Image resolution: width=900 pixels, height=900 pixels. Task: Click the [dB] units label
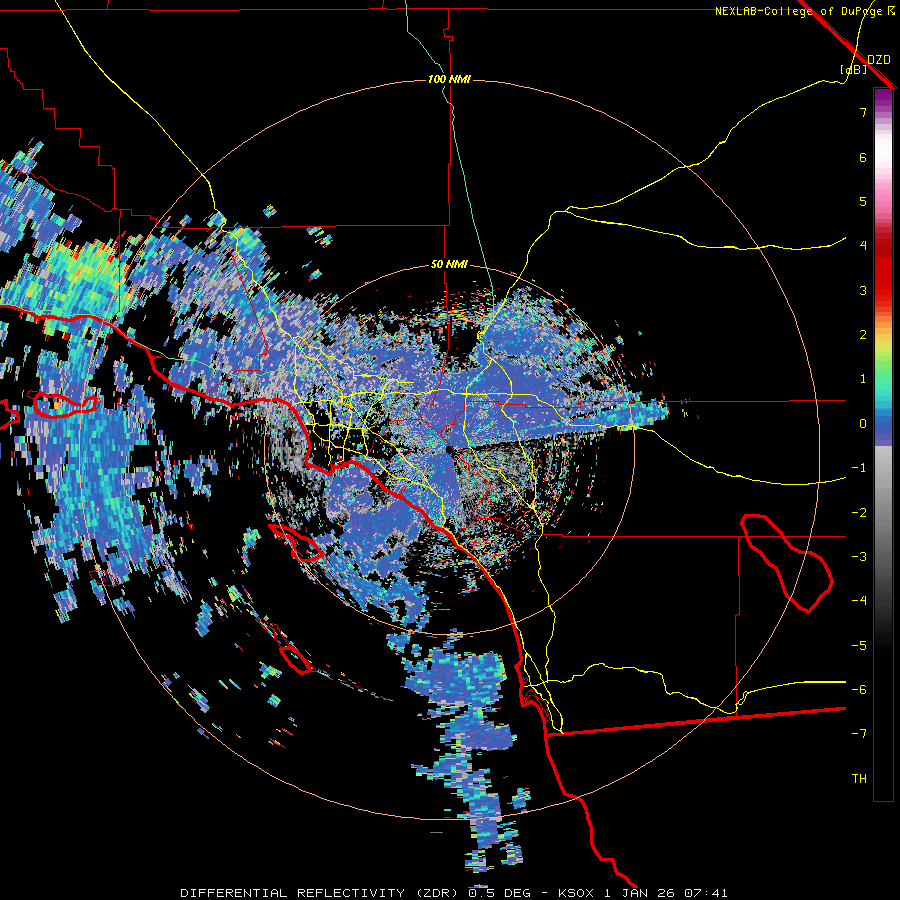click(x=854, y=70)
